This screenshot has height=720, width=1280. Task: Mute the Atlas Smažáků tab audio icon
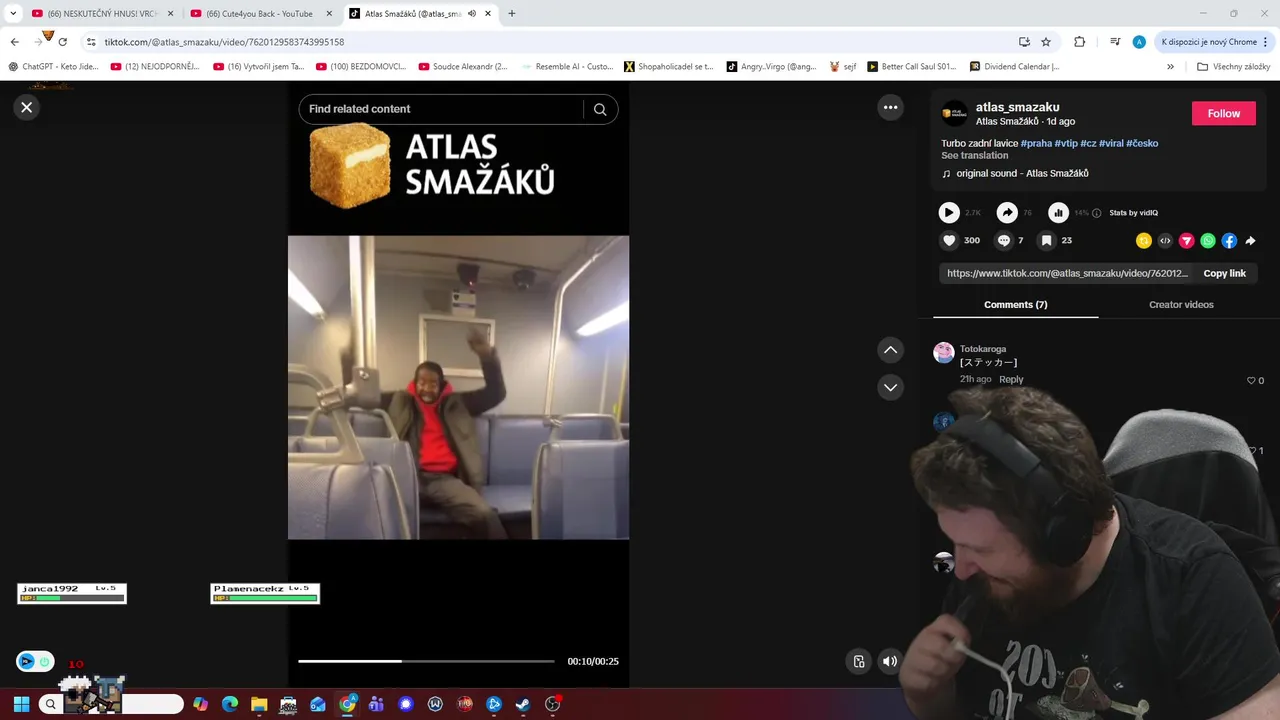(x=471, y=14)
